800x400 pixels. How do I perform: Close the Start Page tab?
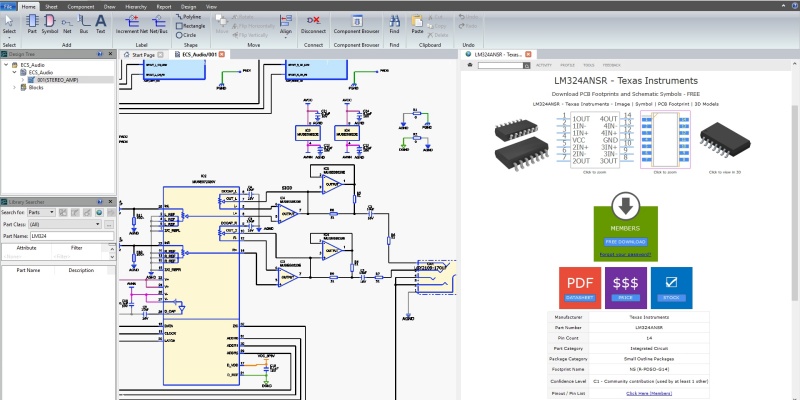click(160, 55)
